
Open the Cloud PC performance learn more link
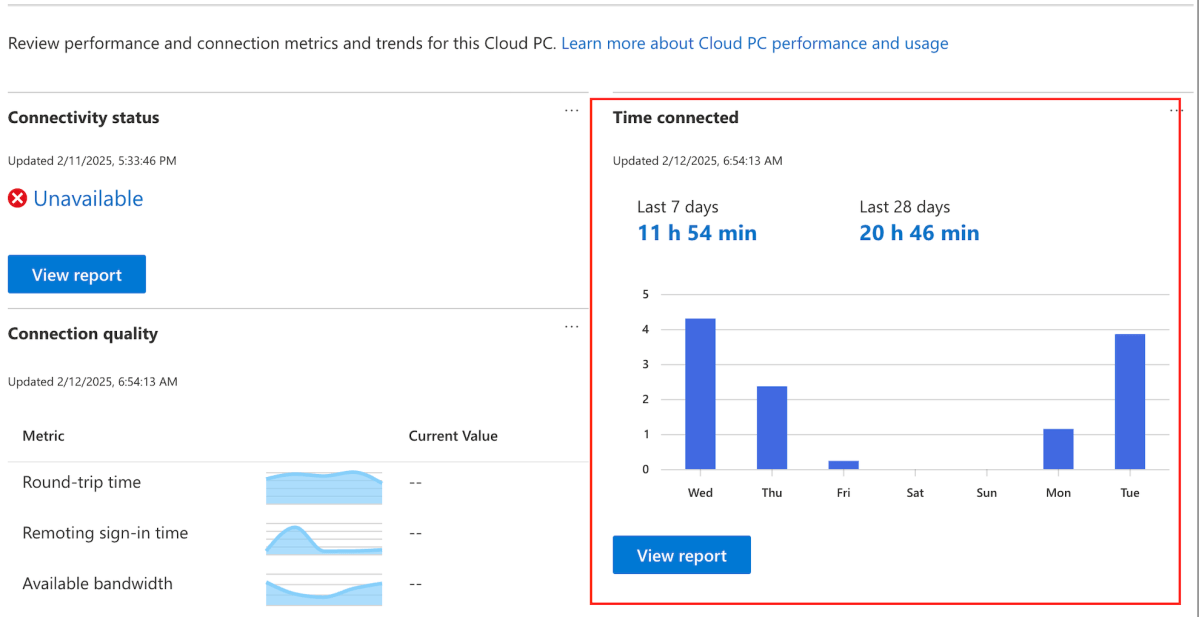tap(755, 43)
